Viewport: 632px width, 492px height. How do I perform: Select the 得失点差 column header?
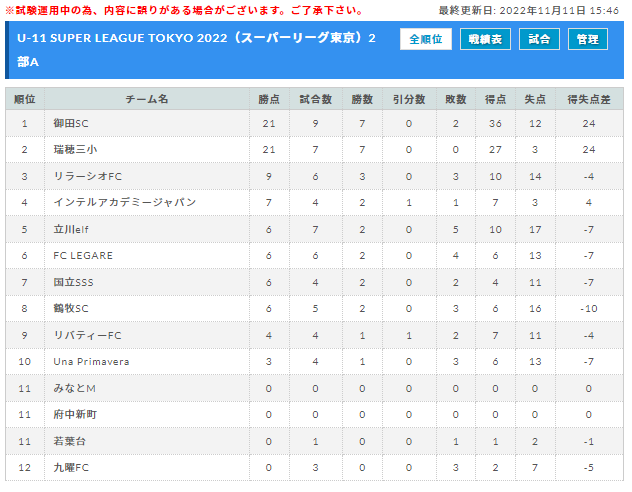click(x=588, y=99)
